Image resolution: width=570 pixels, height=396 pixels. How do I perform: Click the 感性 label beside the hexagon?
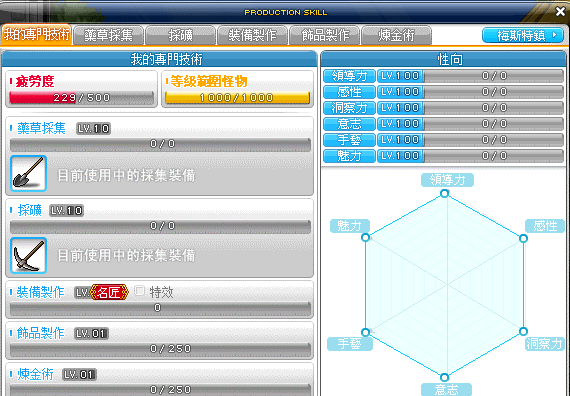pos(545,226)
